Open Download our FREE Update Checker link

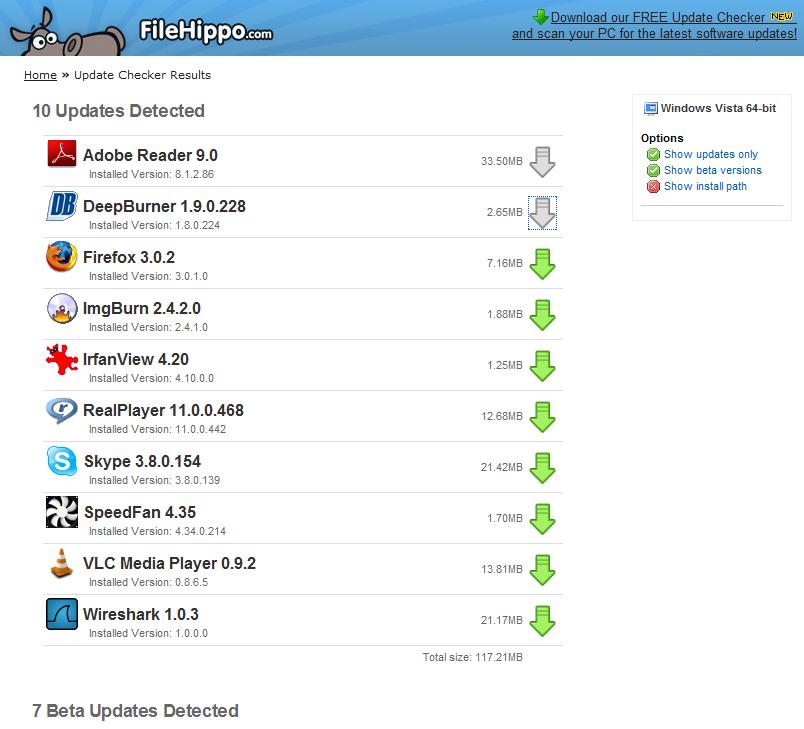tap(658, 17)
